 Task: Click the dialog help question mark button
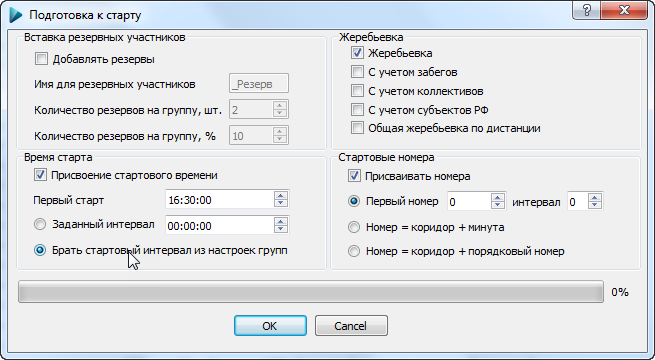[x=586, y=10]
